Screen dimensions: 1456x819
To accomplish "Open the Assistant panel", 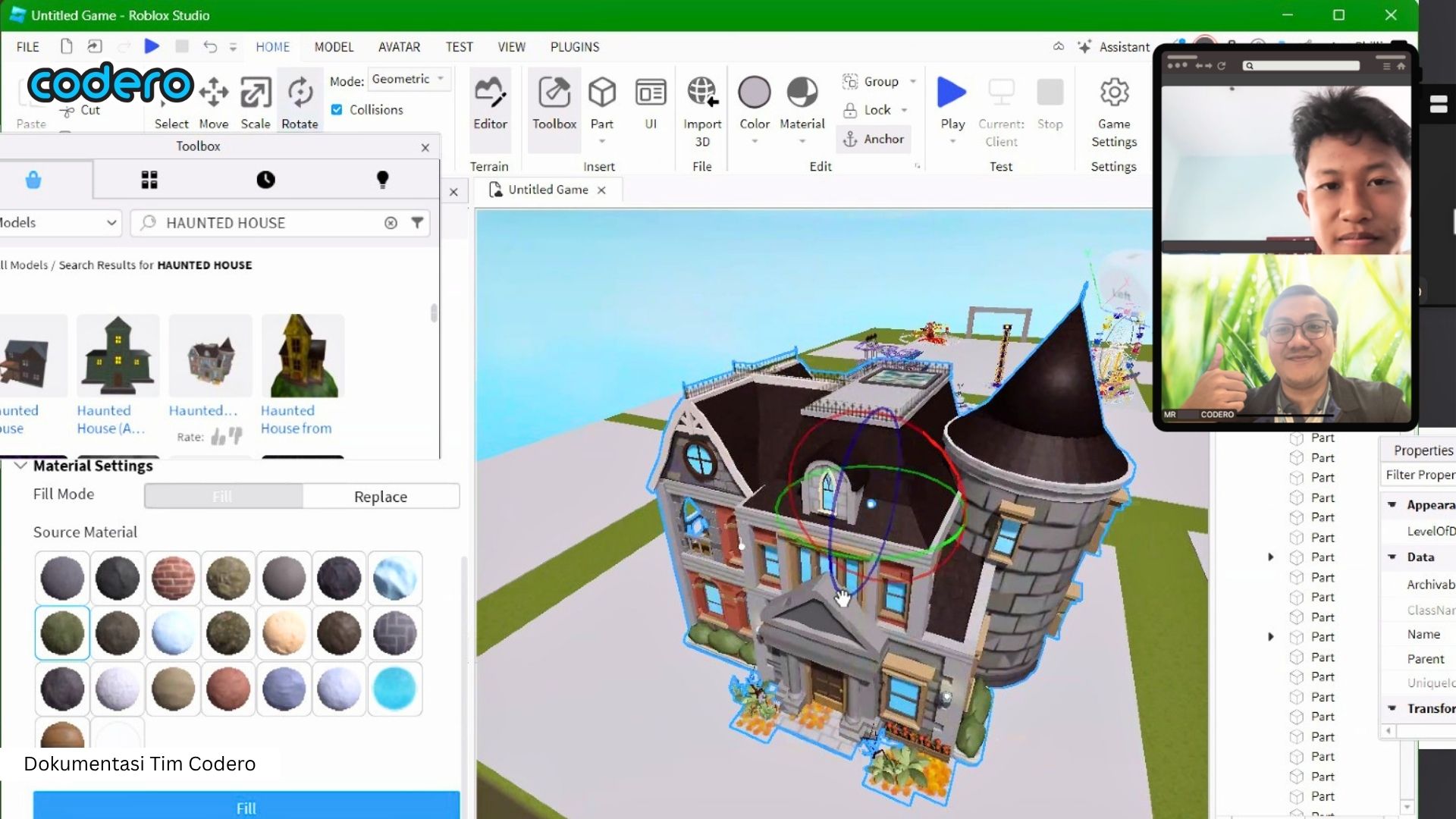I will [1113, 47].
